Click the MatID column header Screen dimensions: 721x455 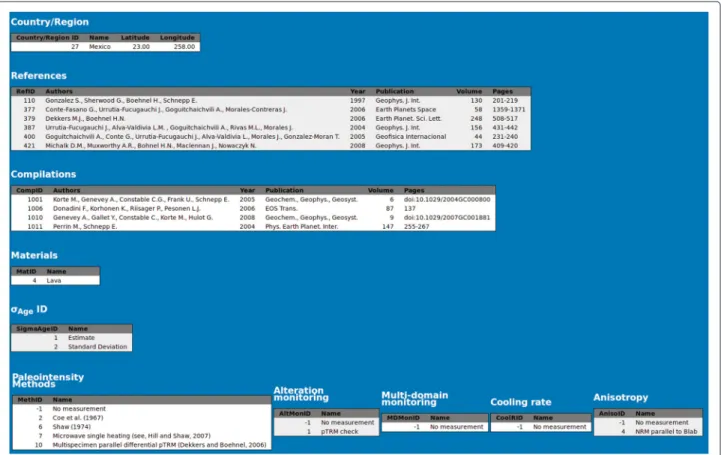coord(26,272)
